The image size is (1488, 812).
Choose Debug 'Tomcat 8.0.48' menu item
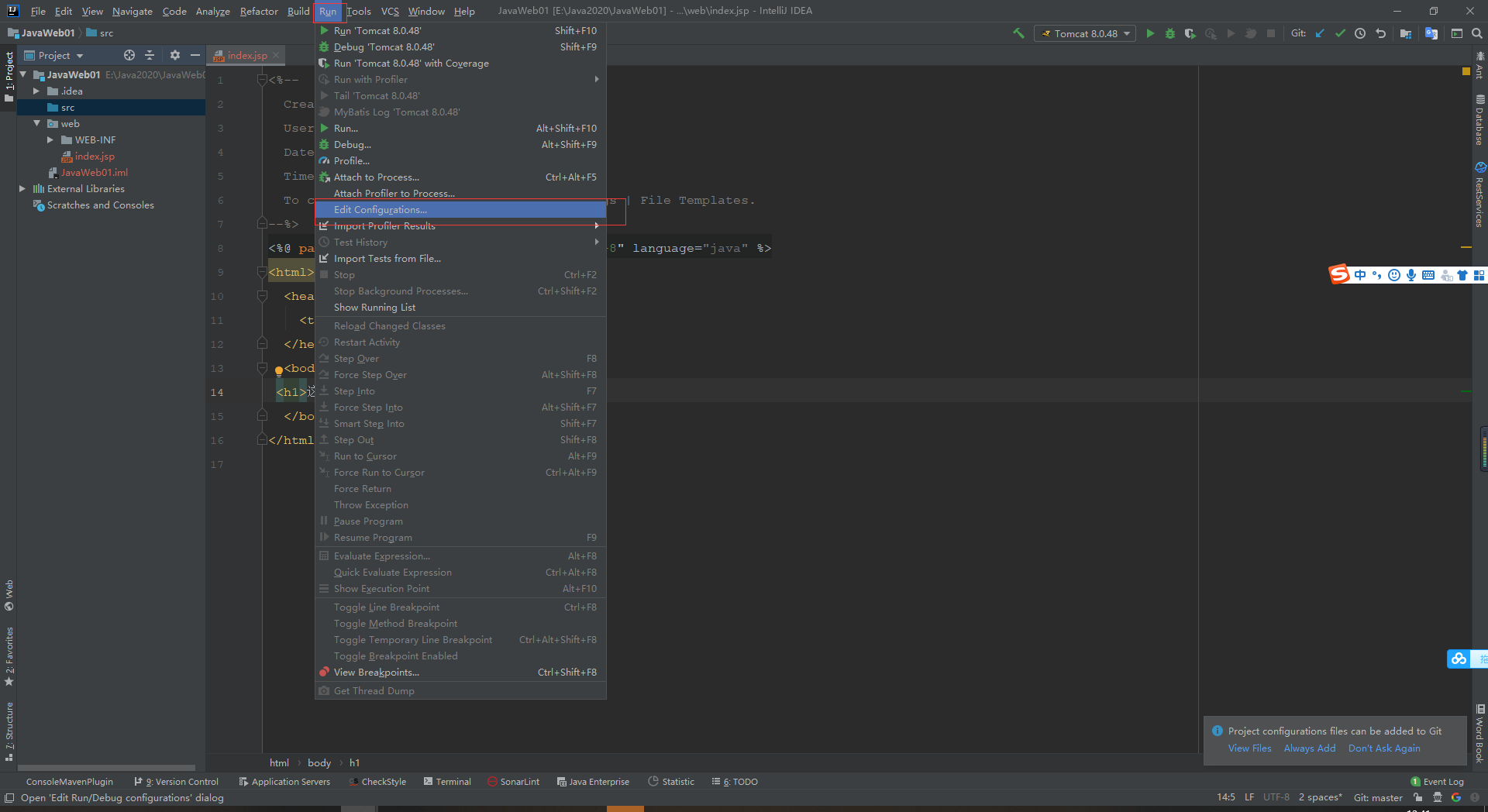pyautogui.click(x=460, y=46)
